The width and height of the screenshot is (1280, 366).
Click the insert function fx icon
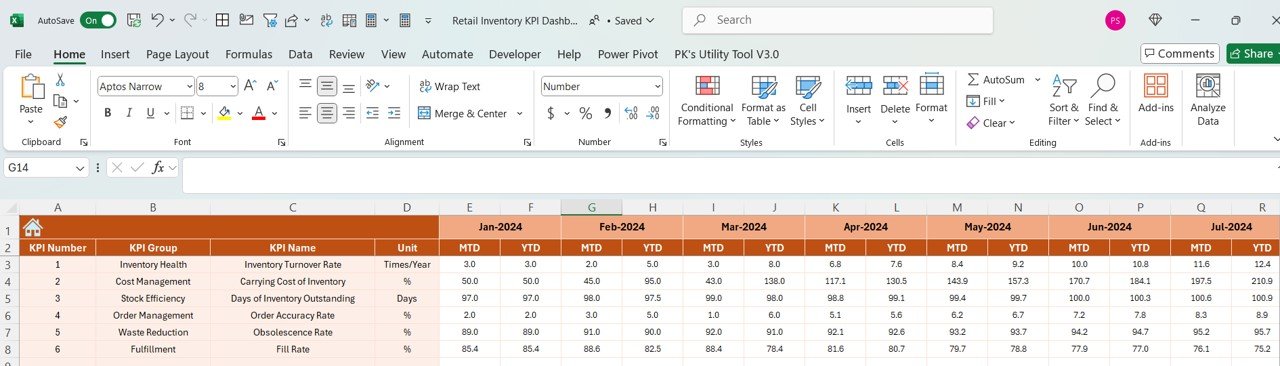(158, 168)
